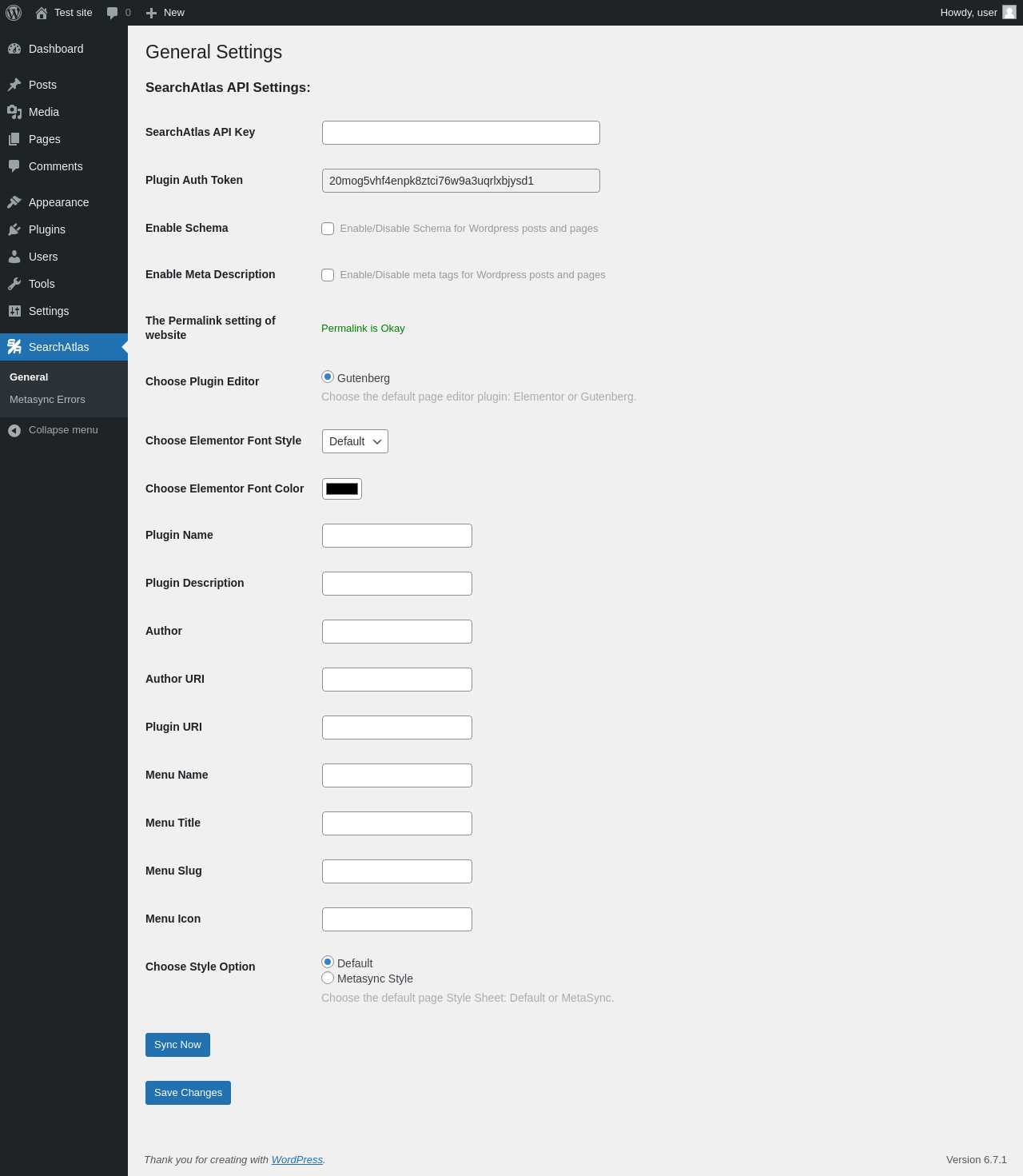Open the WordPress logo menu
Image resolution: width=1023 pixels, height=1176 pixels.
coord(14,13)
